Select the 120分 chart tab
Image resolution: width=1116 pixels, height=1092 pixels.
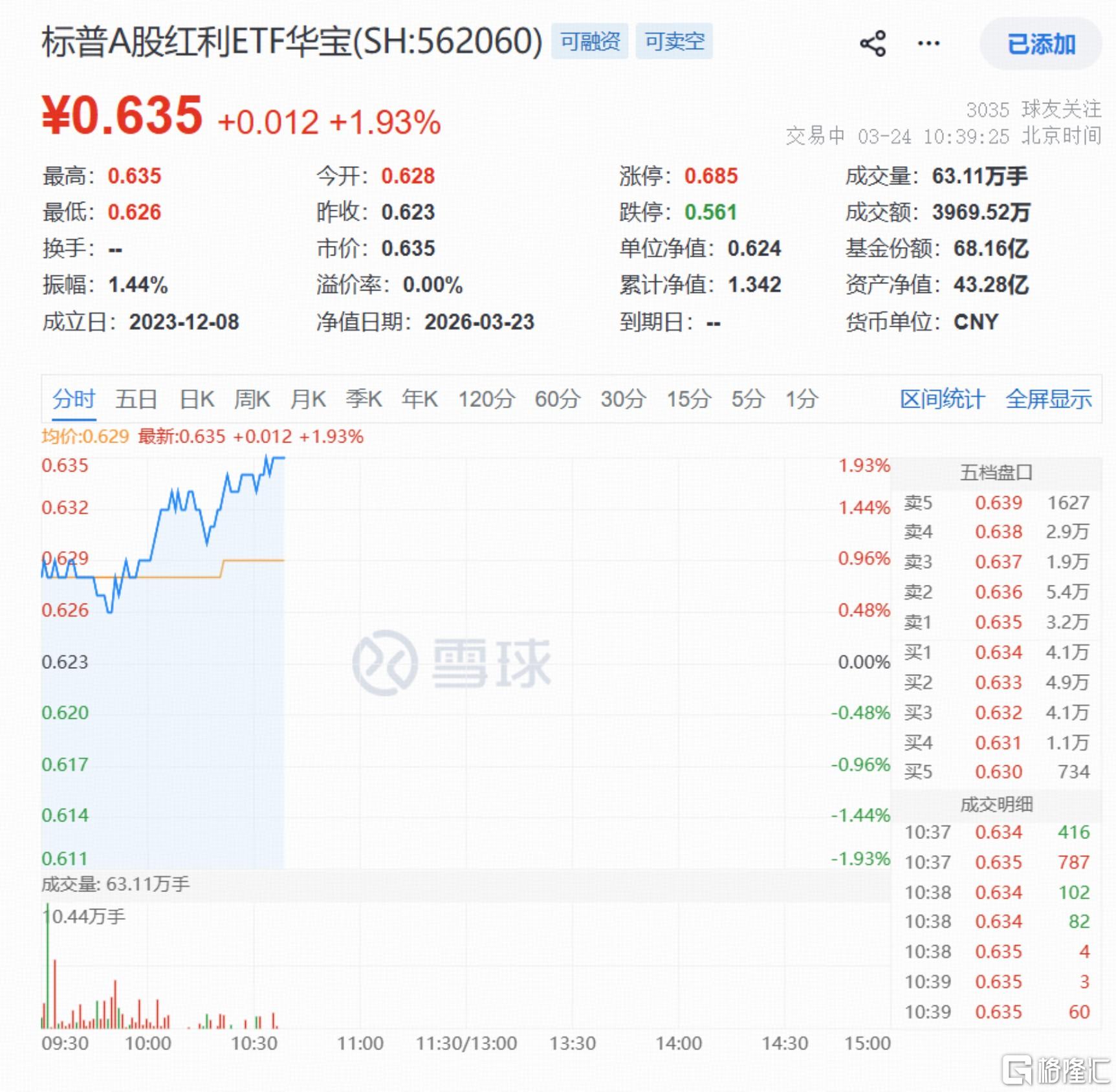pyautogui.click(x=487, y=399)
